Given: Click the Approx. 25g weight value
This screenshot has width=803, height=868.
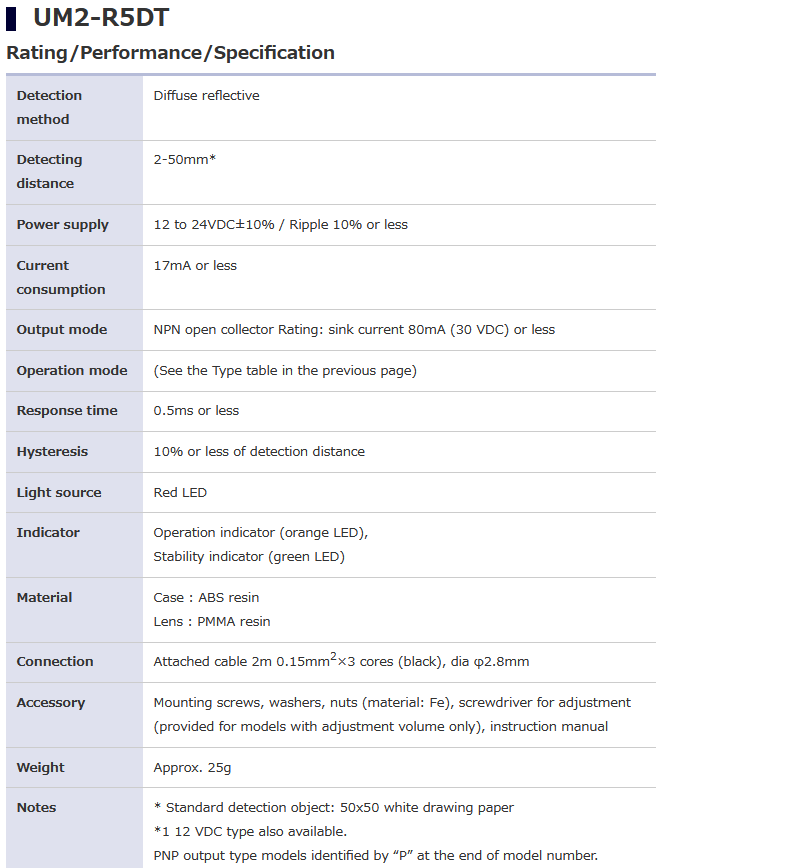Looking at the screenshot, I should click(x=192, y=768).
